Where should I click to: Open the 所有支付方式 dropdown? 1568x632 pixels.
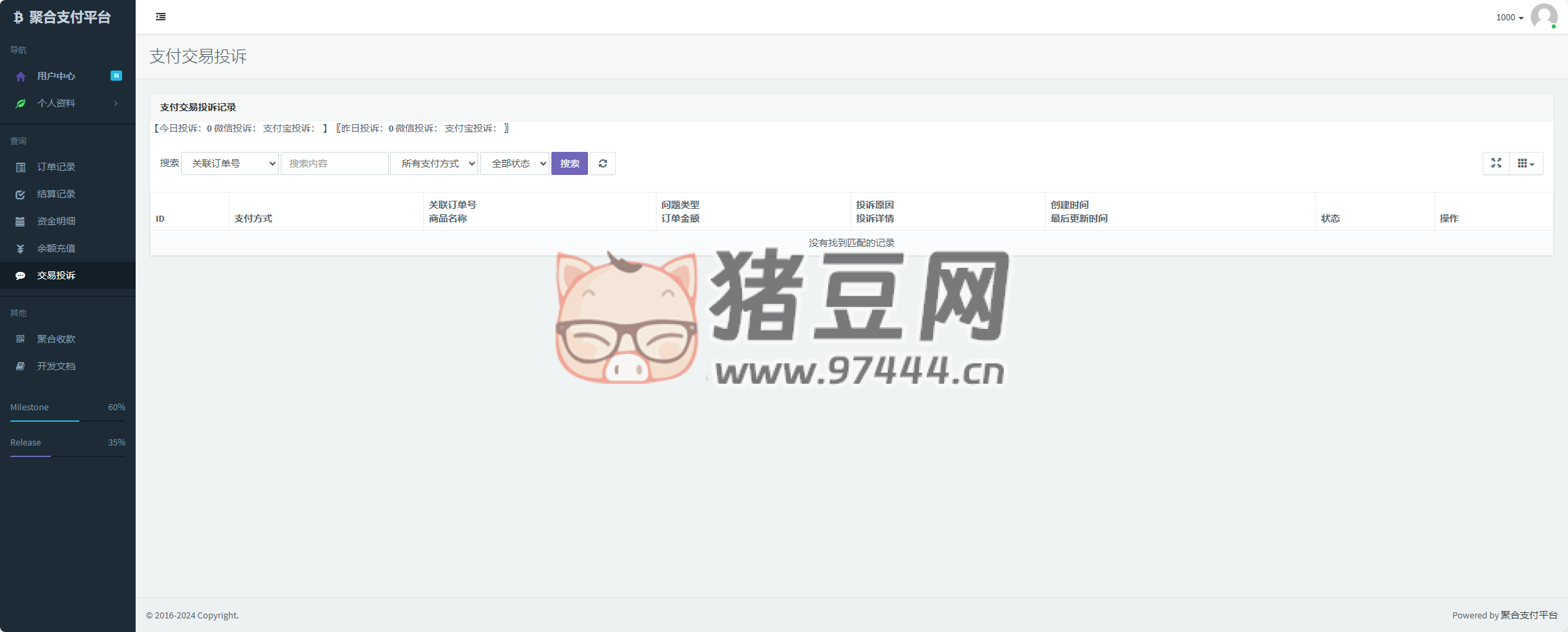pyautogui.click(x=434, y=163)
